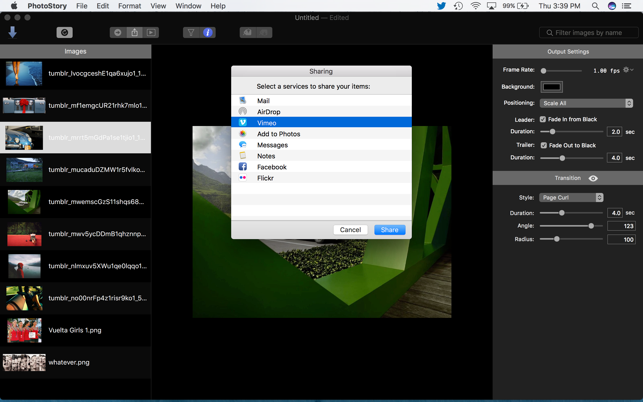Click the Filter images by name field
This screenshot has width=643, height=402.
588,33
